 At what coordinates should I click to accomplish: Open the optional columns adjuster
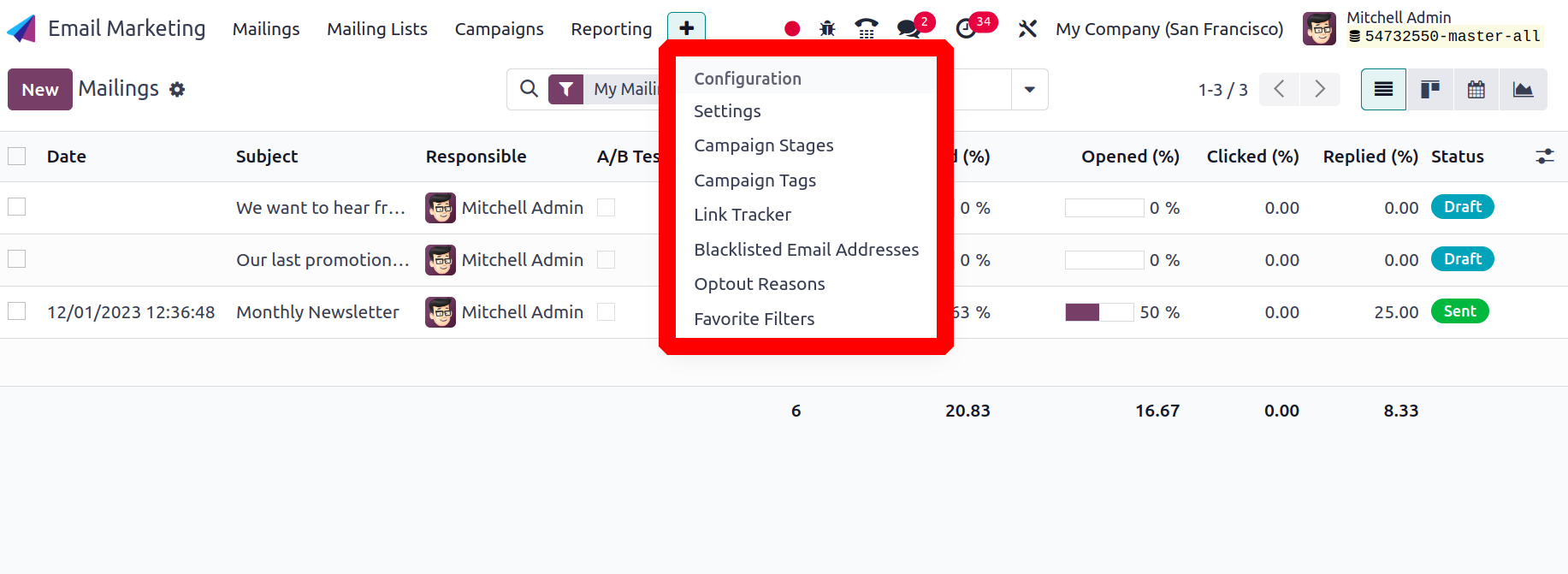click(1544, 156)
